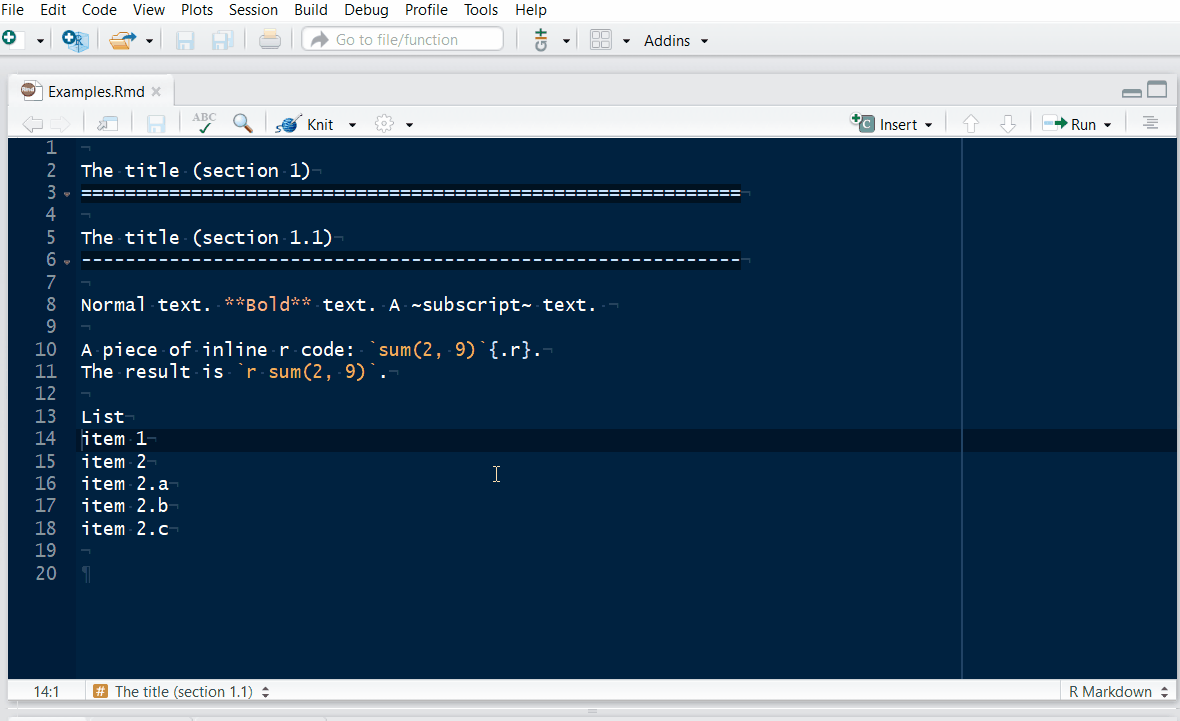Expand gear options dropdown arrow
The image size is (1180, 721).
409,125
